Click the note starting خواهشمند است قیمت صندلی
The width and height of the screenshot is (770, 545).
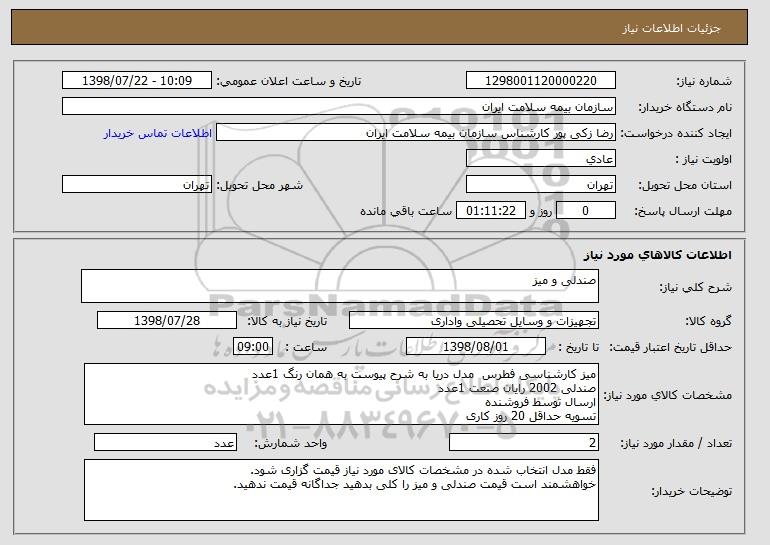(x=414, y=485)
